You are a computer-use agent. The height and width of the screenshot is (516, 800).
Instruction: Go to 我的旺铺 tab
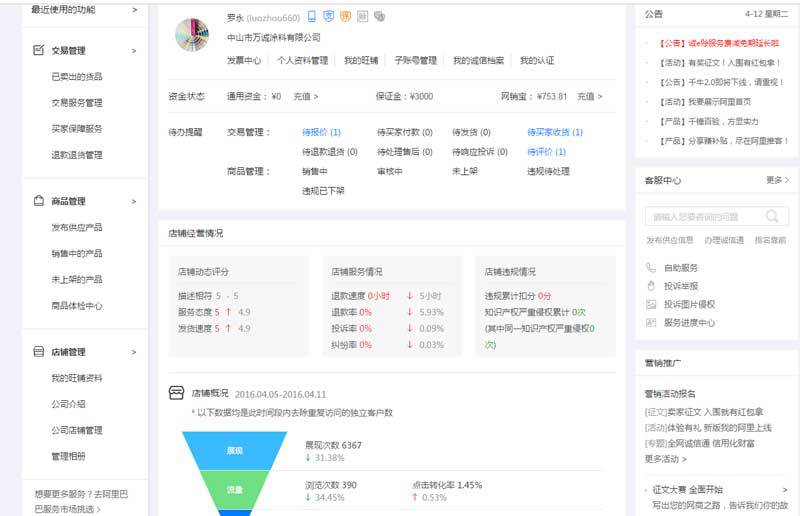click(361, 60)
